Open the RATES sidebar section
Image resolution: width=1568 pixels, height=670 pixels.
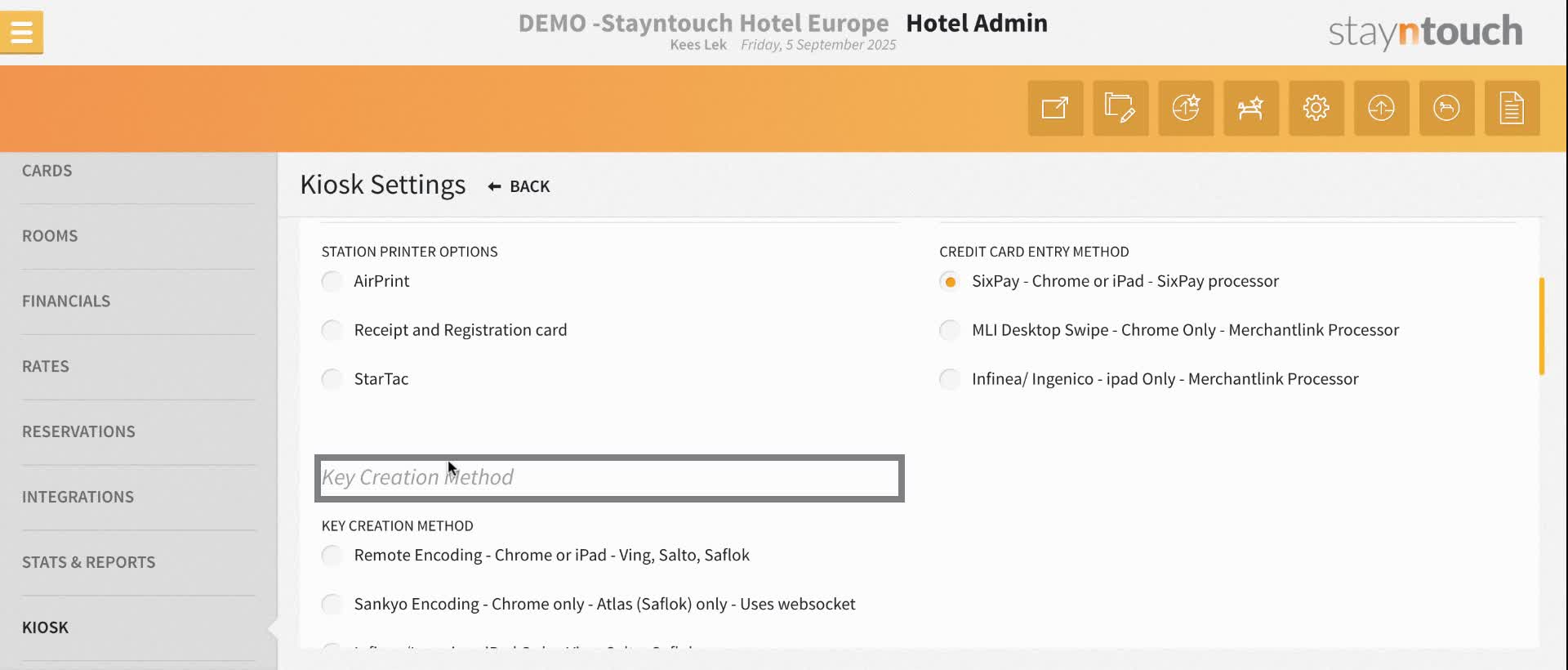[x=46, y=367]
